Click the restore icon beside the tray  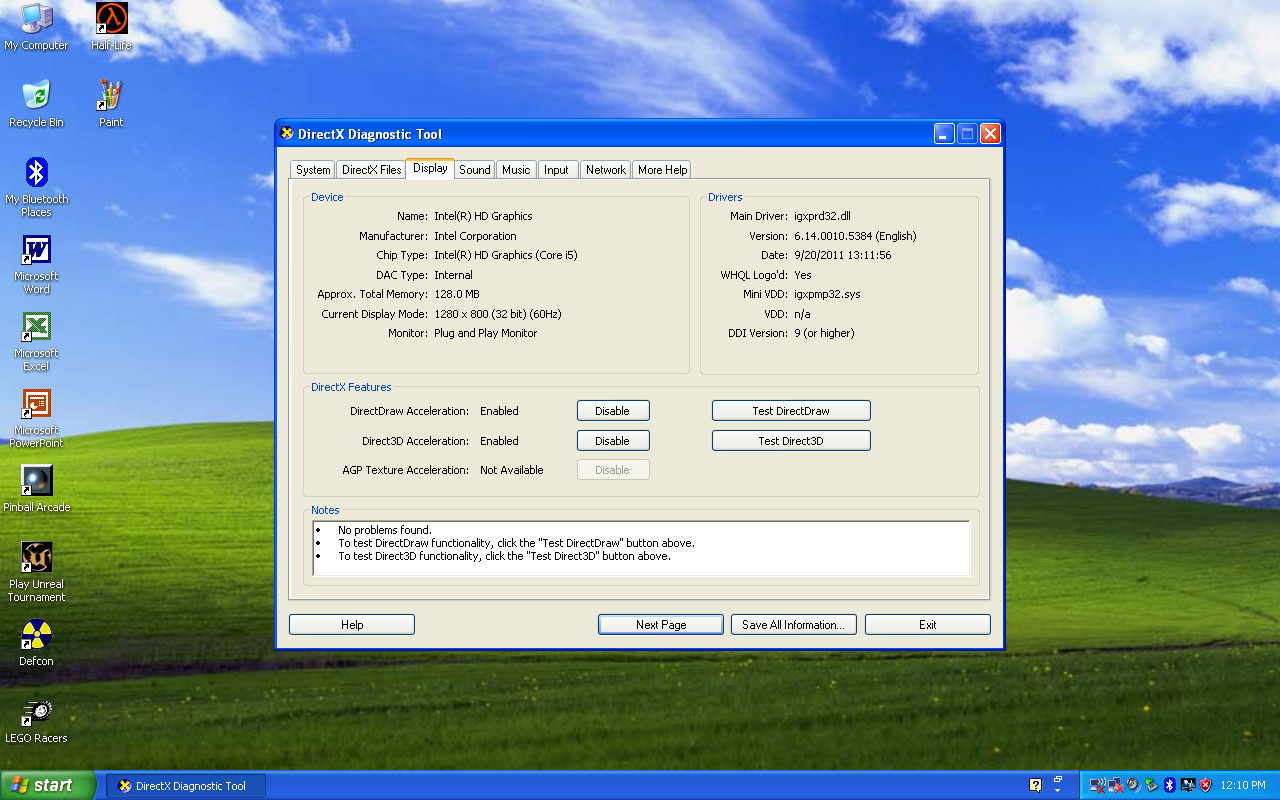1058,779
